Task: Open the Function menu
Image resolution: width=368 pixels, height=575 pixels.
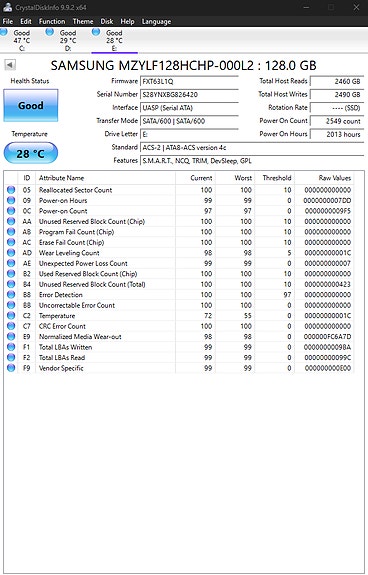Action: tap(52, 21)
